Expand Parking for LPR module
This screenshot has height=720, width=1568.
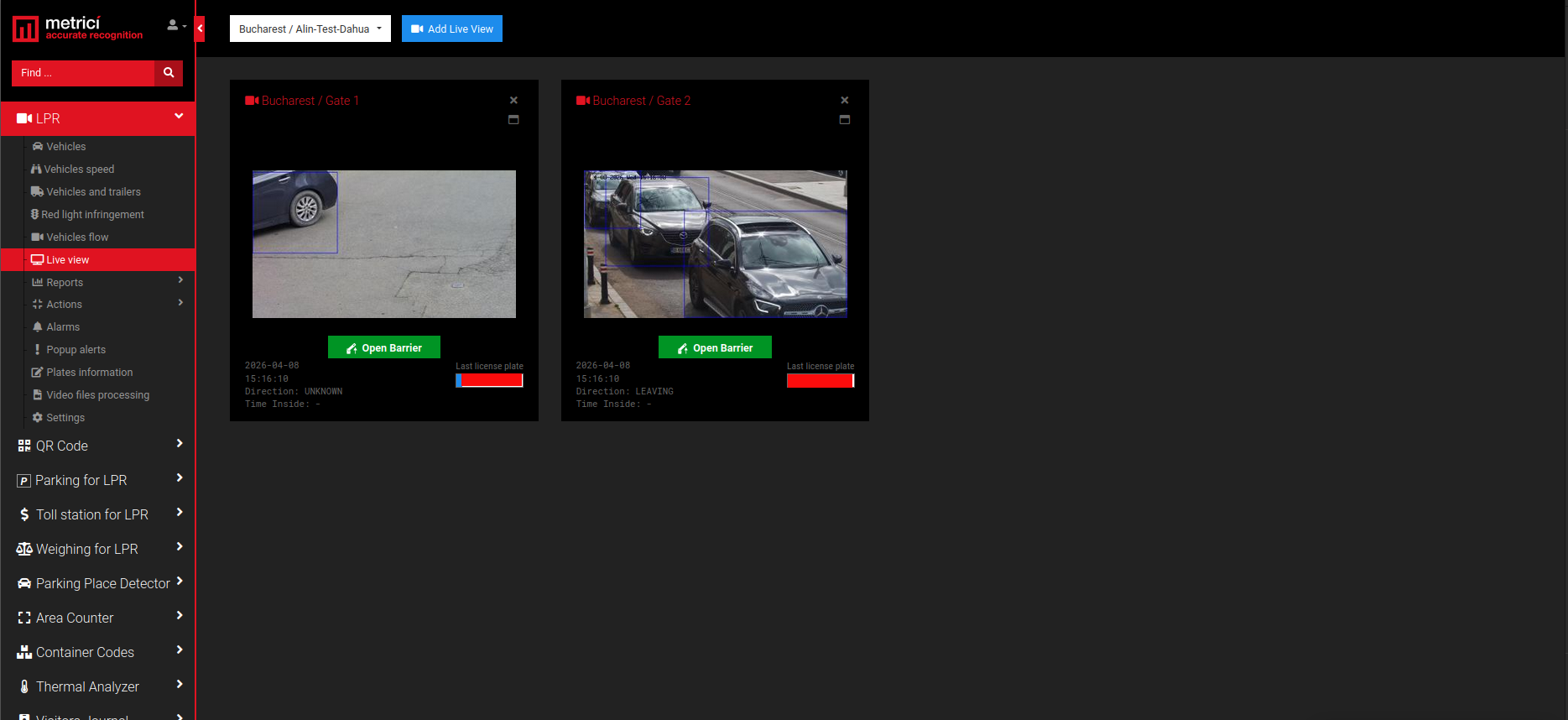pos(97,480)
